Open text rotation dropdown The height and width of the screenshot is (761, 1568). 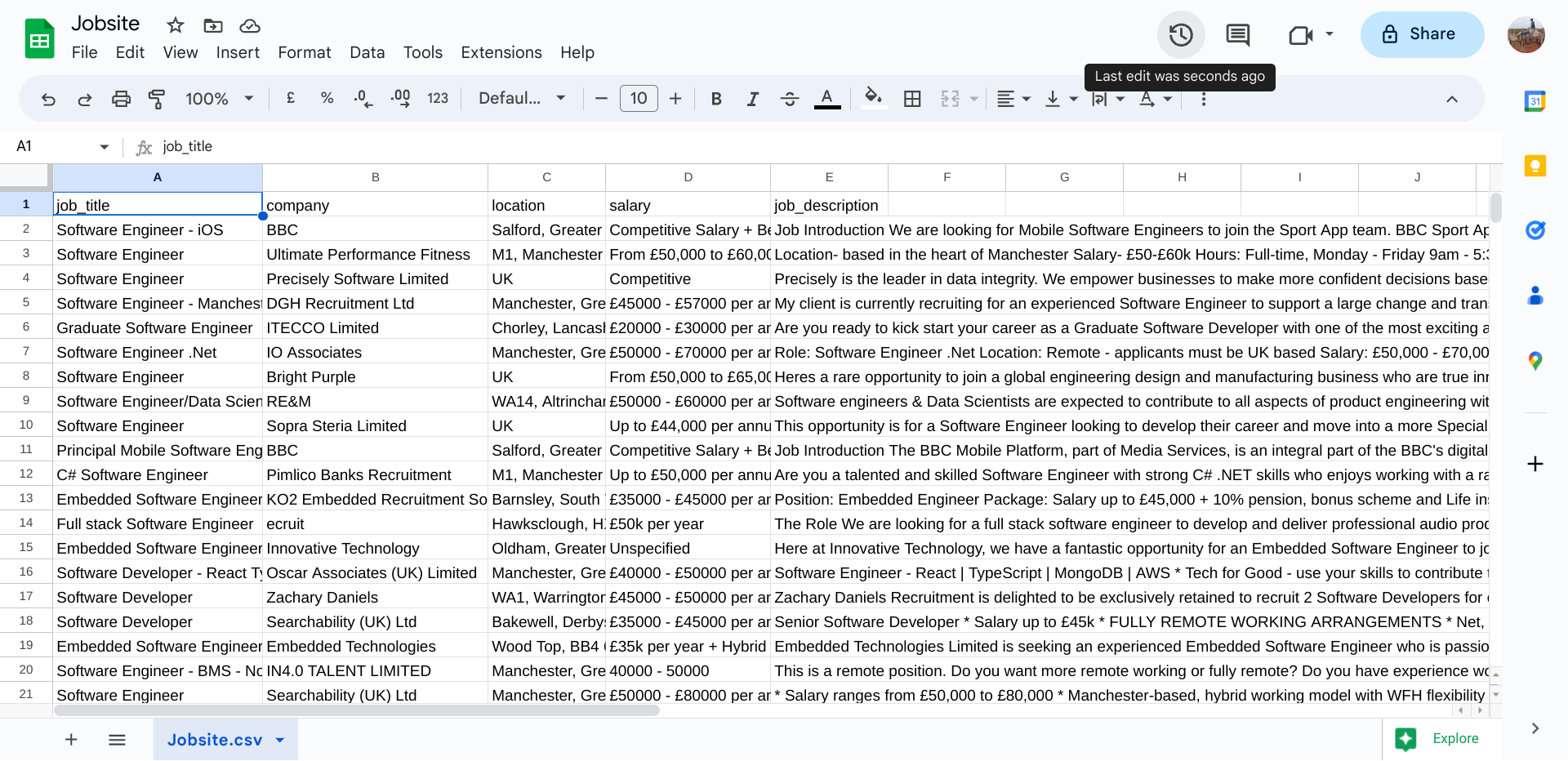point(1156,99)
